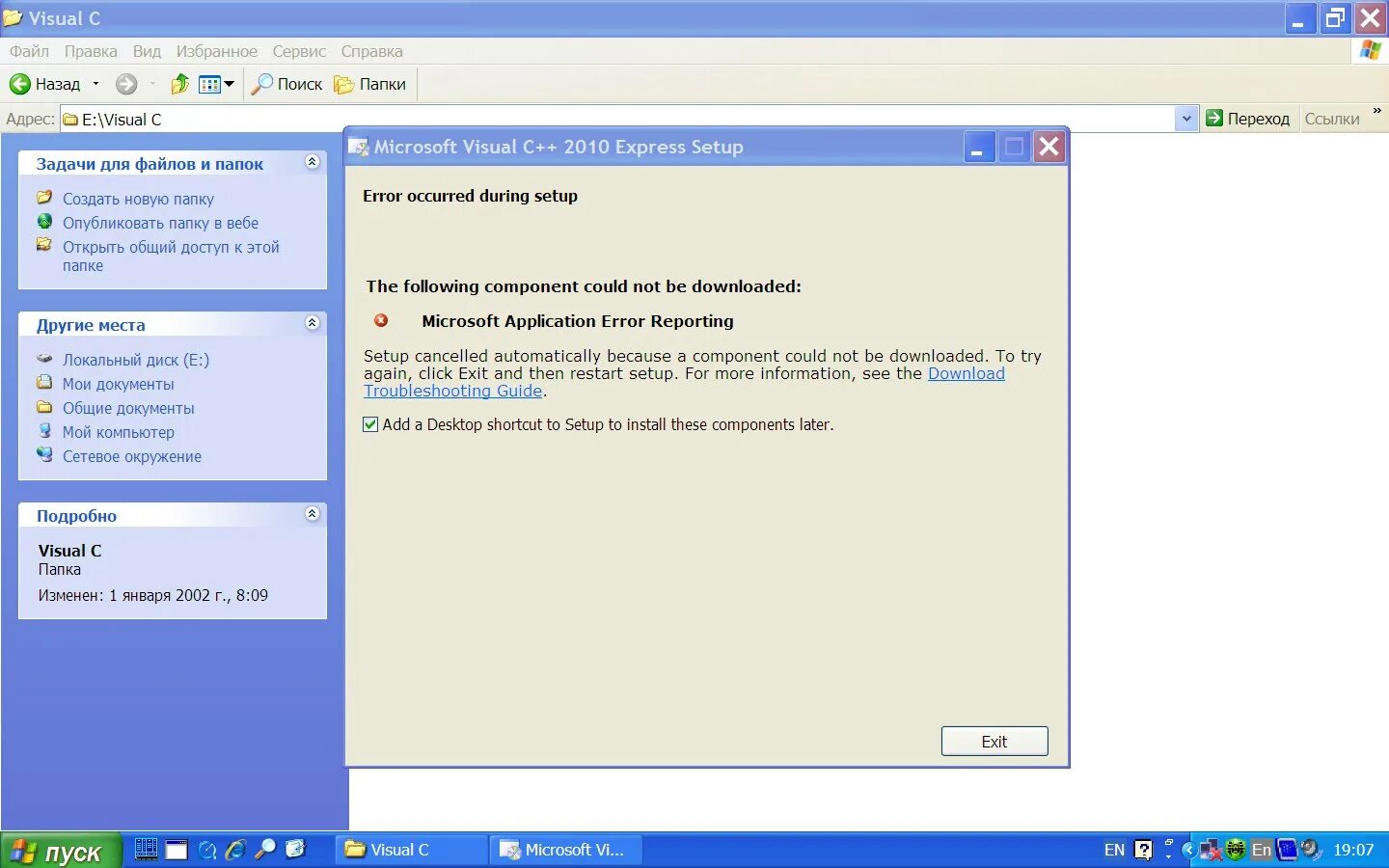The image size is (1389, 868).
Task: Click the Exit button in the setup dialog
Action: click(994, 741)
